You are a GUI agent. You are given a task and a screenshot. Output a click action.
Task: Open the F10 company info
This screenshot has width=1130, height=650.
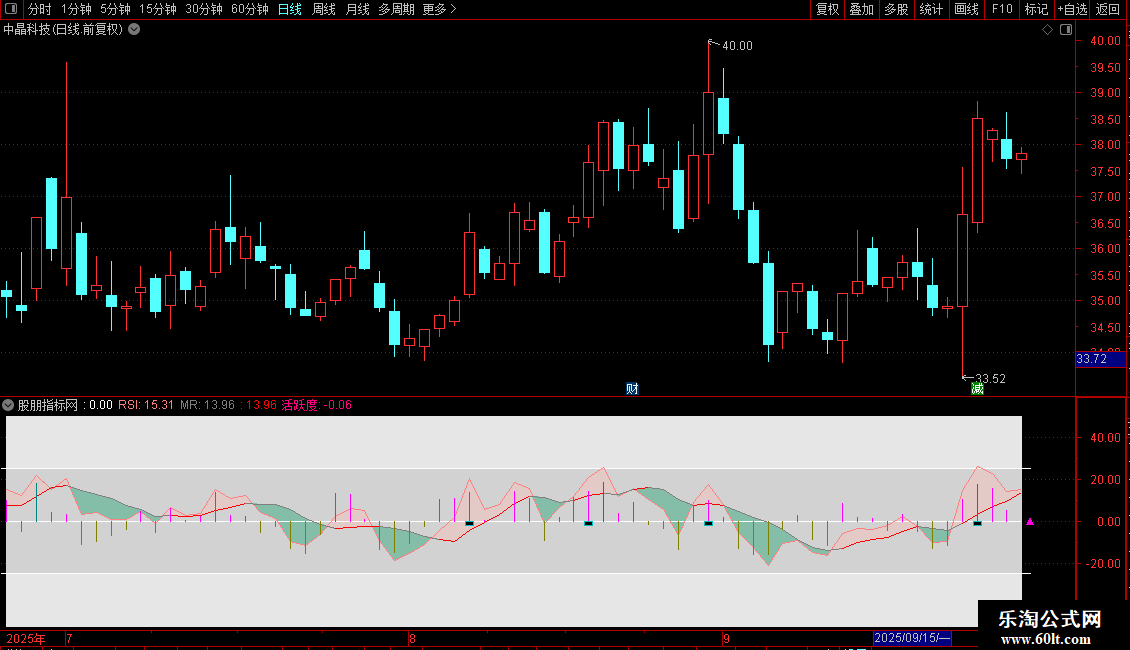point(1002,9)
